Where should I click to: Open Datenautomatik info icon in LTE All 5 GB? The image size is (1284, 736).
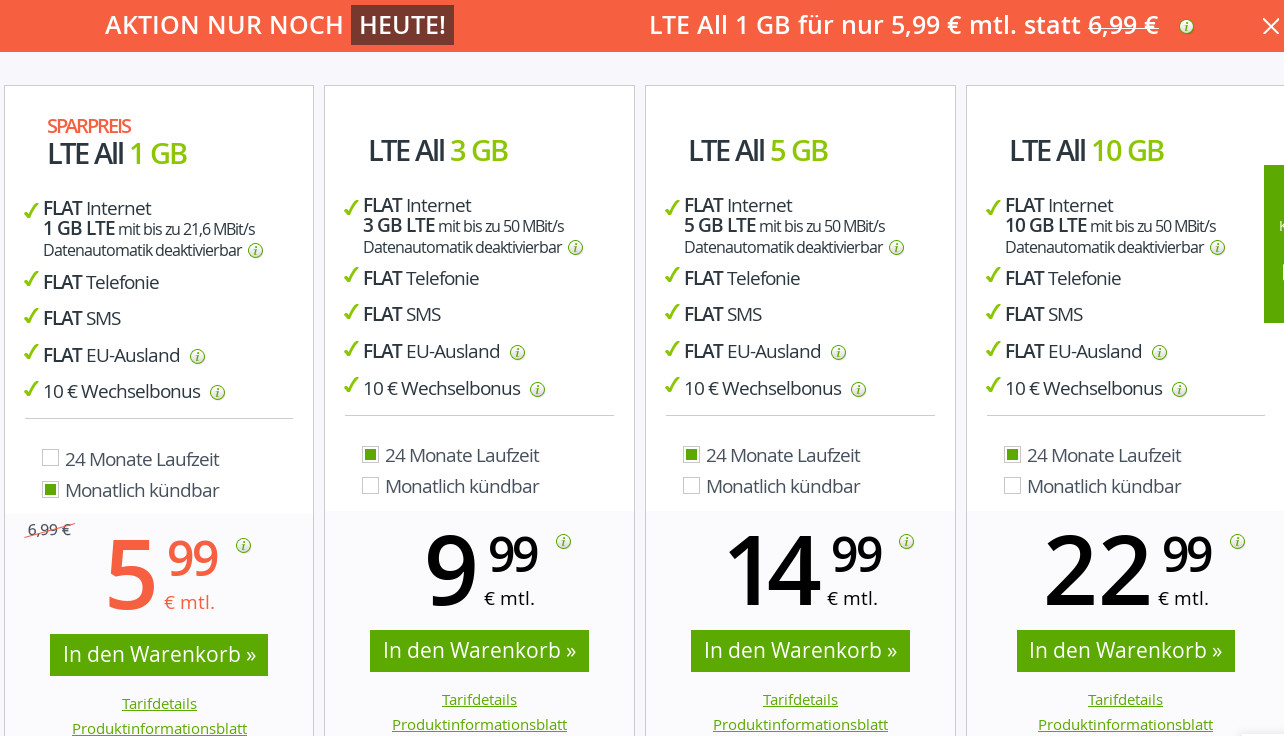coord(897,247)
